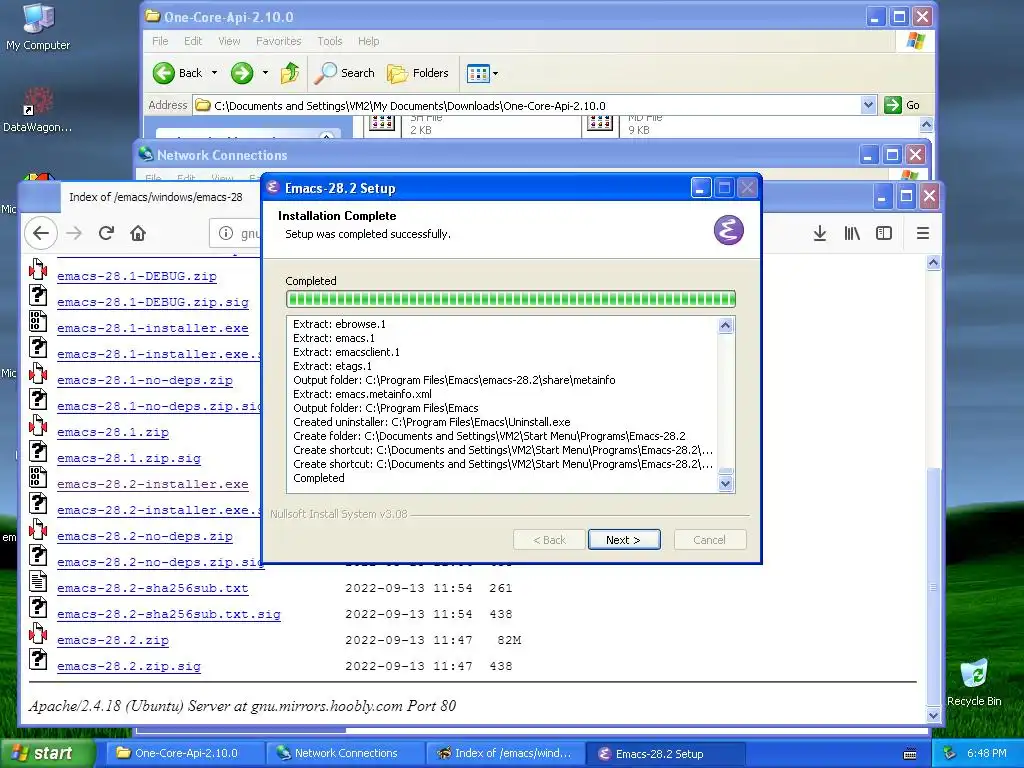Open browser home page
The image size is (1024, 768).
pos(138,233)
